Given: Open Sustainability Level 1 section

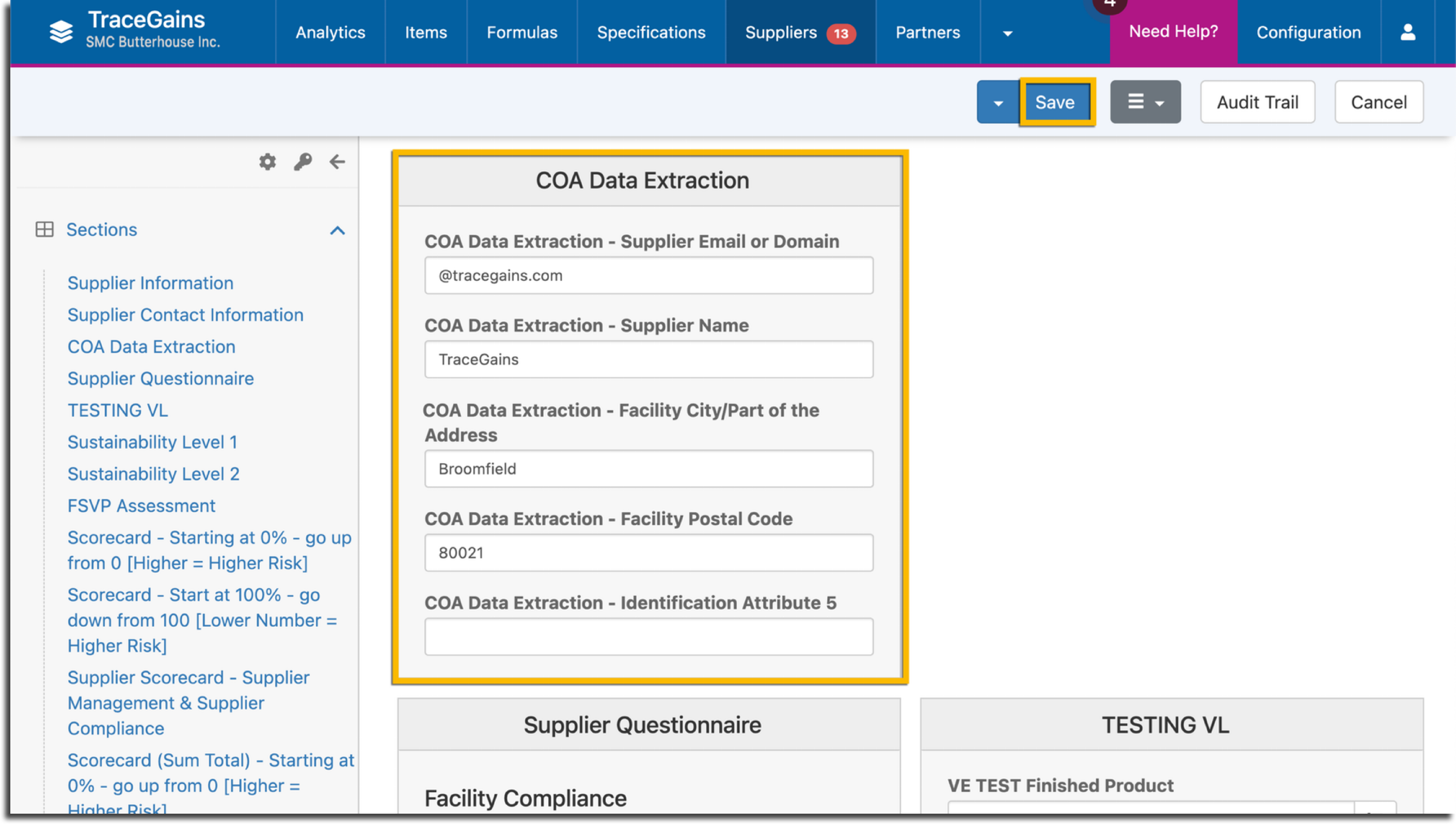Looking at the screenshot, I should [152, 442].
